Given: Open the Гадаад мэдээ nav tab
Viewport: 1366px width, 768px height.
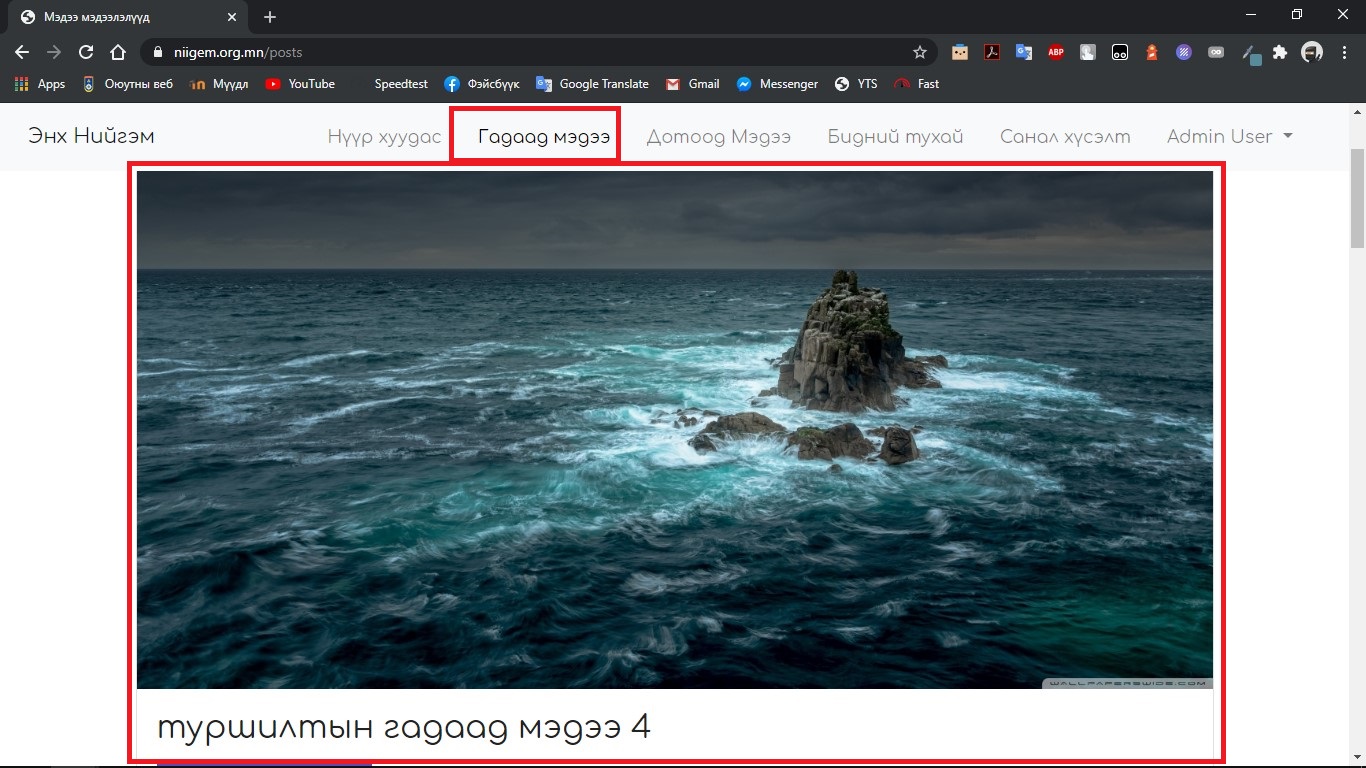Looking at the screenshot, I should (x=544, y=136).
